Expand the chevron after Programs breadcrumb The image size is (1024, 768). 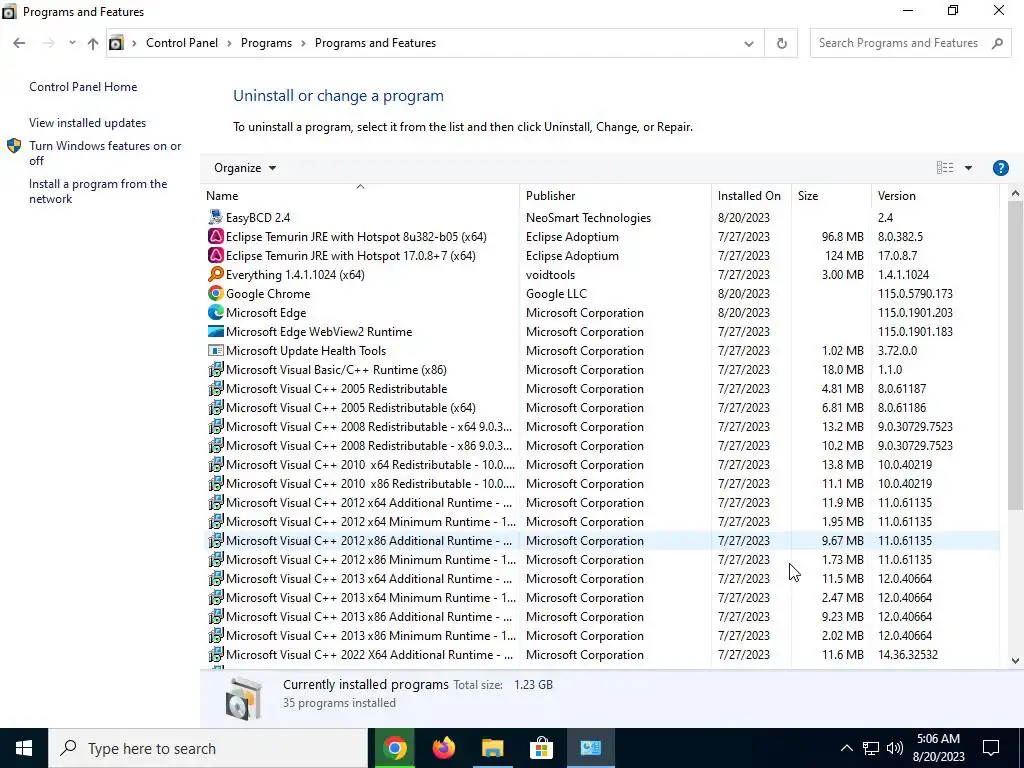tap(304, 43)
